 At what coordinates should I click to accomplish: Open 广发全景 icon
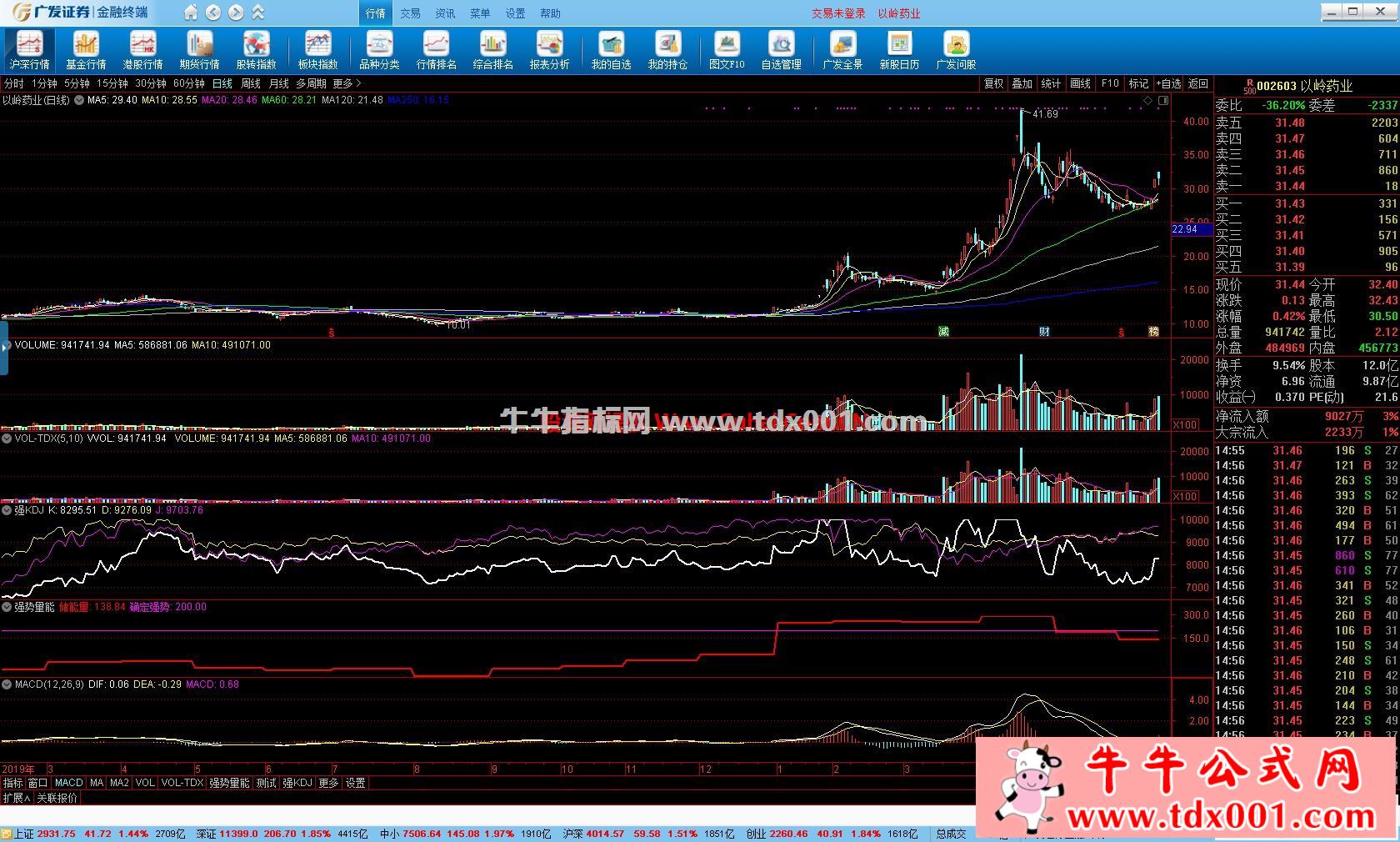pyautogui.click(x=842, y=50)
